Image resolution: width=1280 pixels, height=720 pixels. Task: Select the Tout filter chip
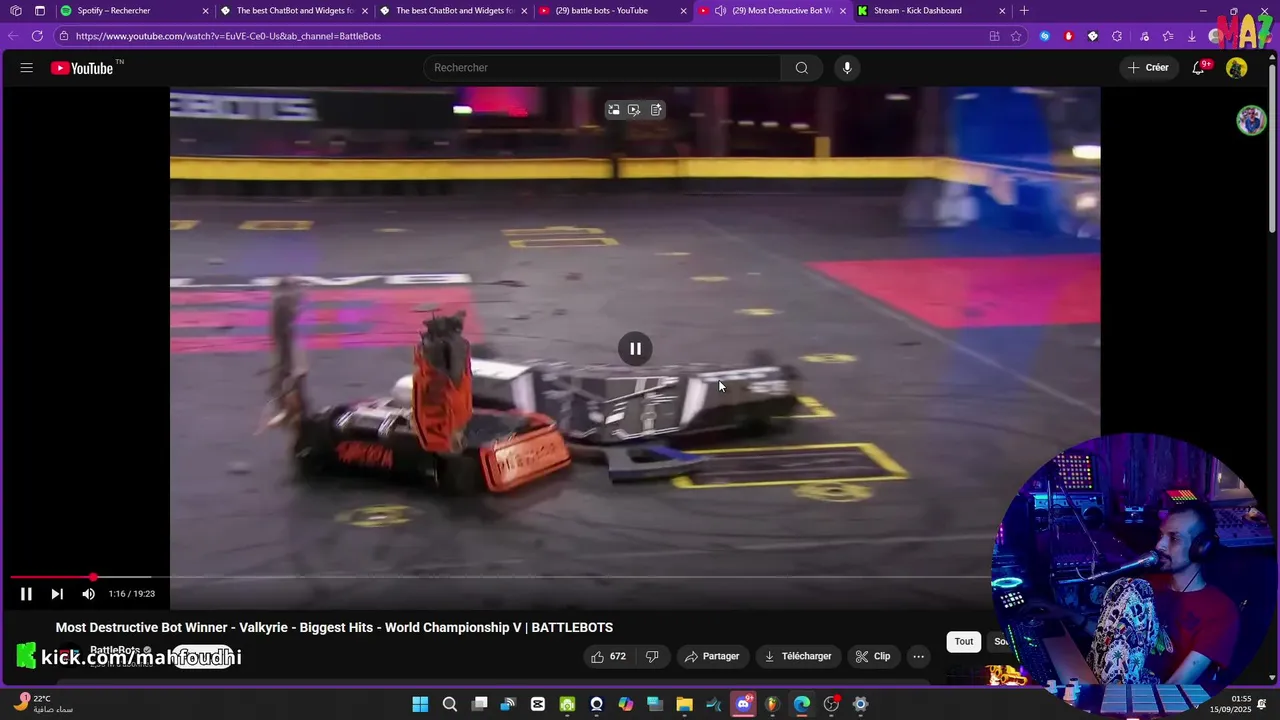[964, 642]
